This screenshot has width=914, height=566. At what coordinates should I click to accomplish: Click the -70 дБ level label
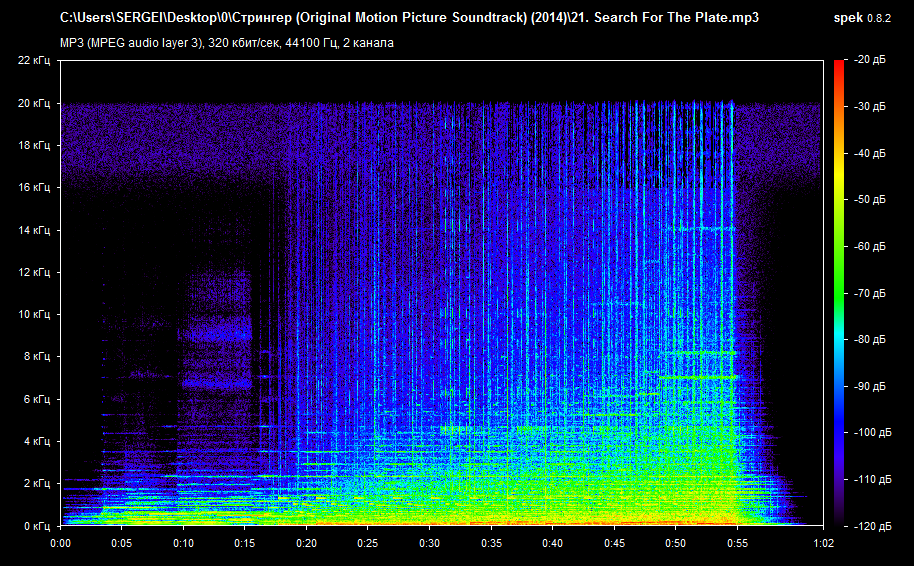tap(870, 294)
